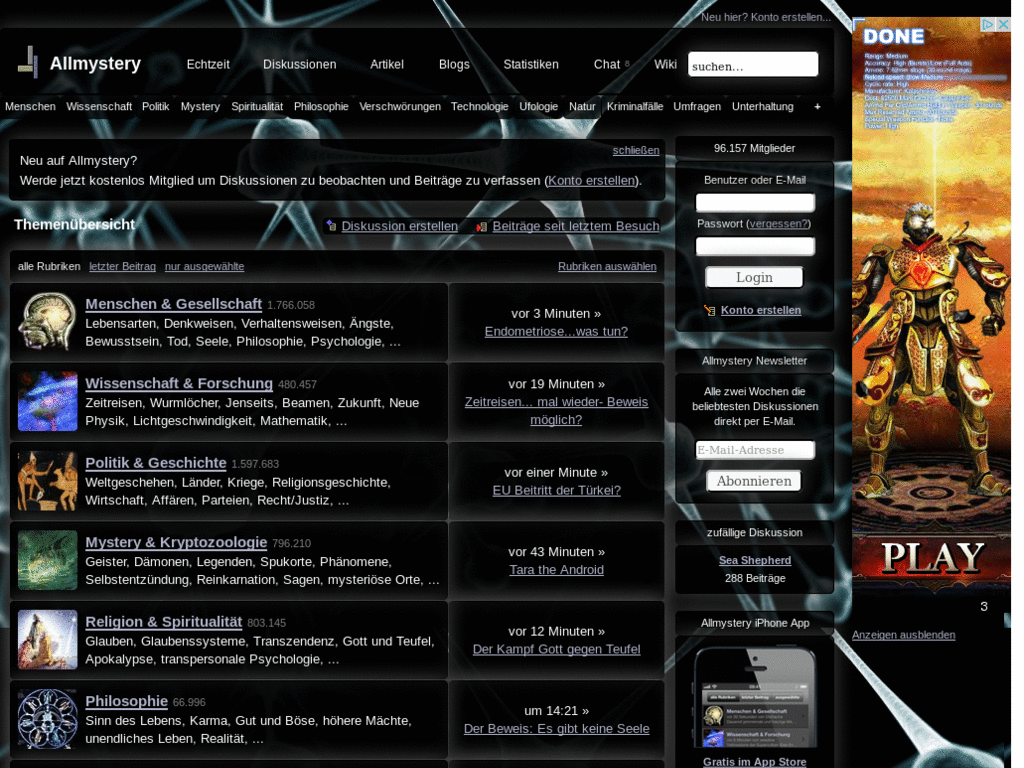1024x768 pixels.
Task: Click the Konto erstellen sidebar icon
Action: (x=710, y=310)
